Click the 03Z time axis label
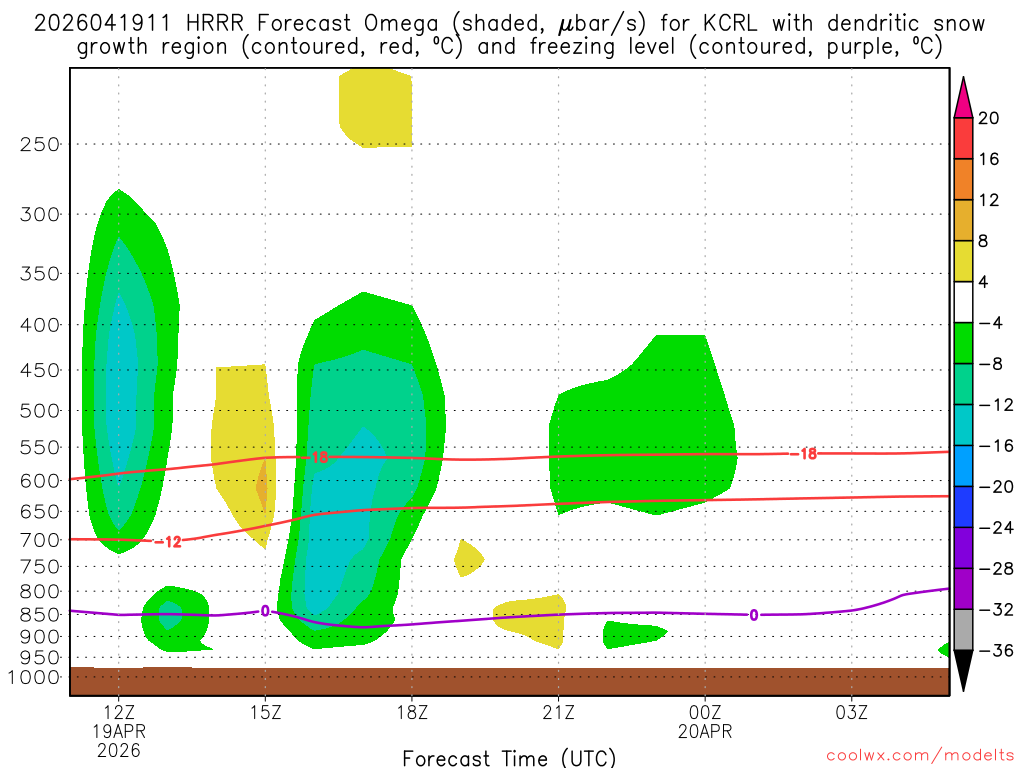1024x768 pixels. click(852, 712)
